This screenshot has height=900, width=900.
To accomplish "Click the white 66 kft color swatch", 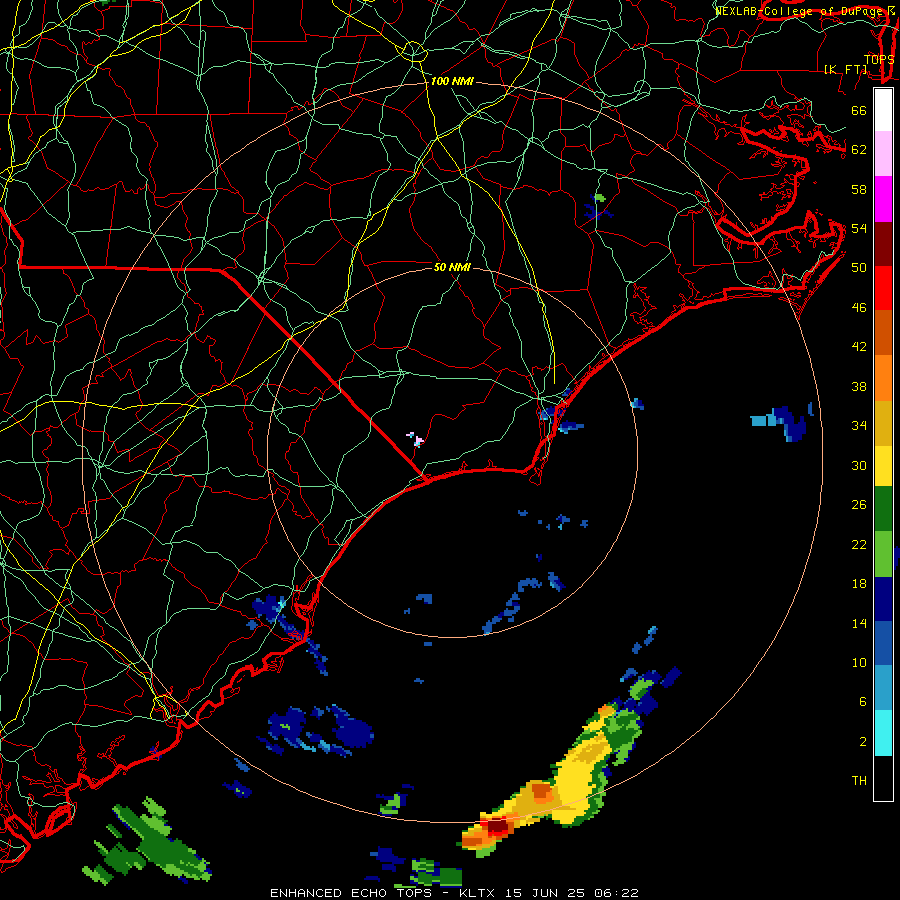I will click(883, 110).
